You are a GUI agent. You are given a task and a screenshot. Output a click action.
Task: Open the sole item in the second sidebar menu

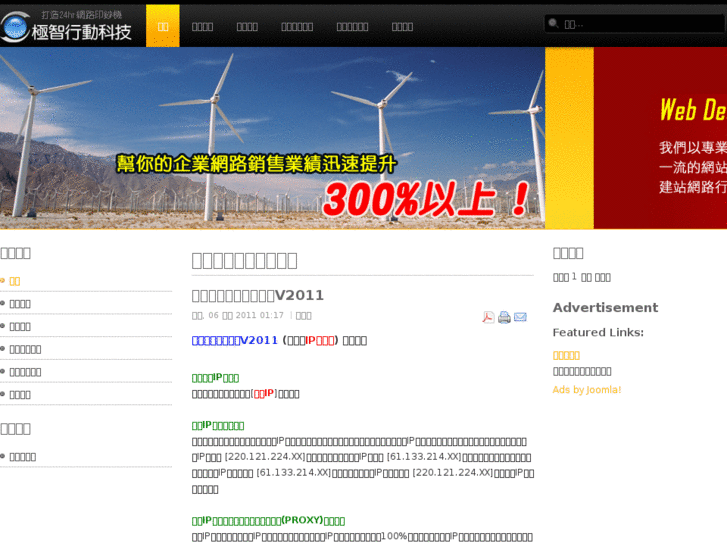point(23,456)
